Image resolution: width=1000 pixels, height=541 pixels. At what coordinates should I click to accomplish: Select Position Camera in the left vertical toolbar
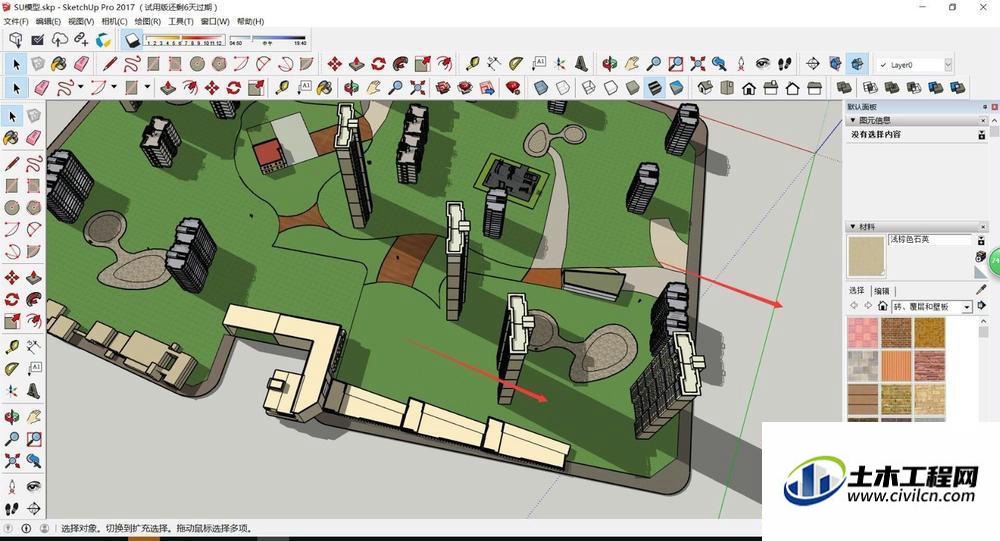[x=11, y=487]
